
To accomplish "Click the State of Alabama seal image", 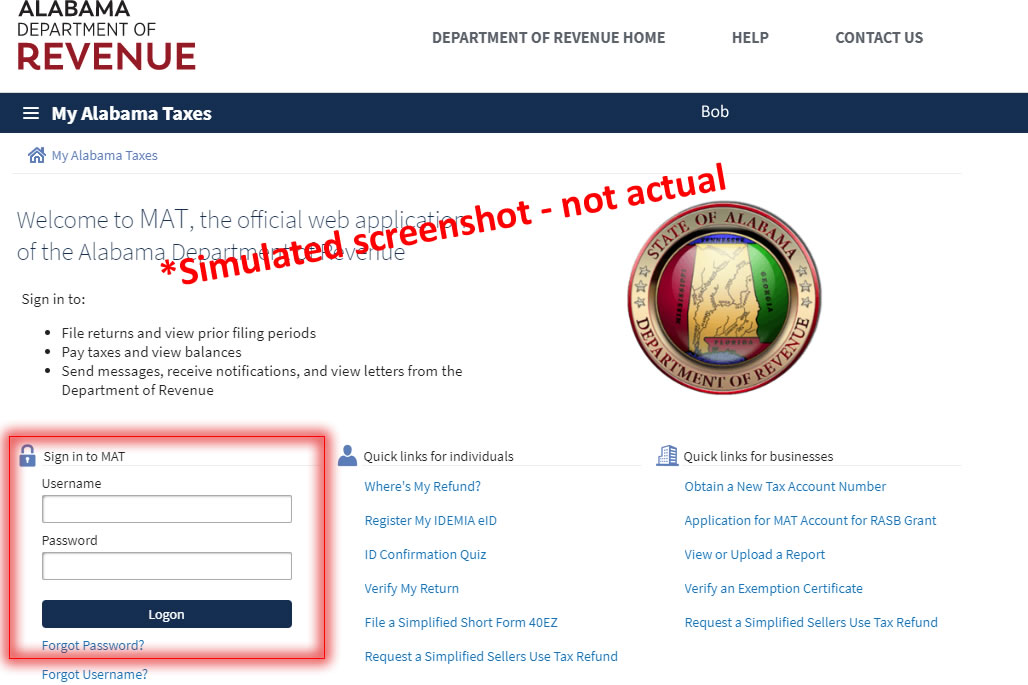I will click(724, 298).
